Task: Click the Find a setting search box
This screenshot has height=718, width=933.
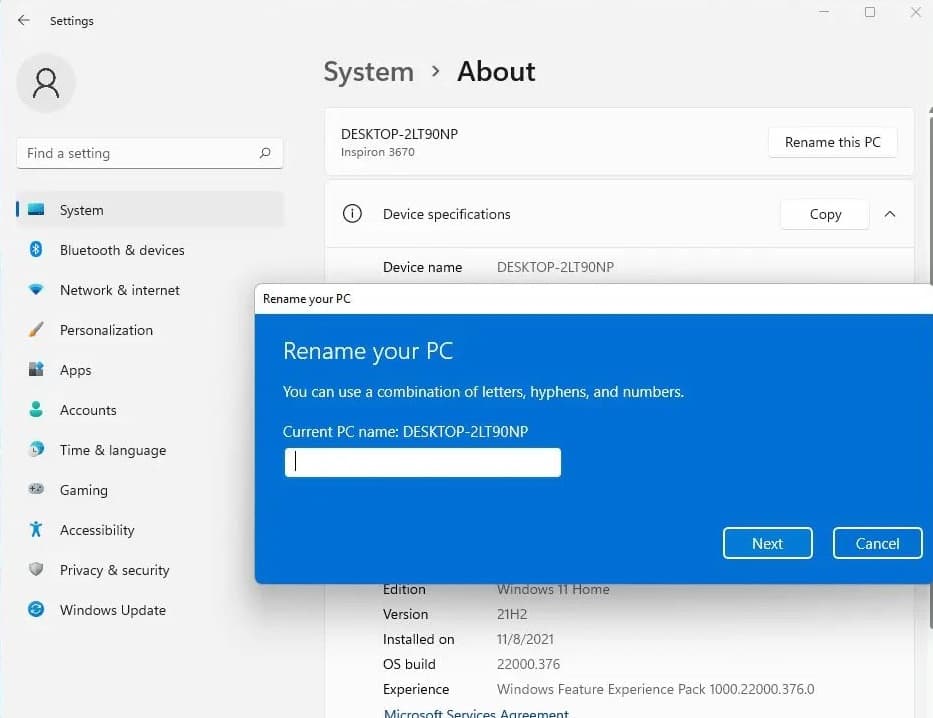Action: (140, 153)
